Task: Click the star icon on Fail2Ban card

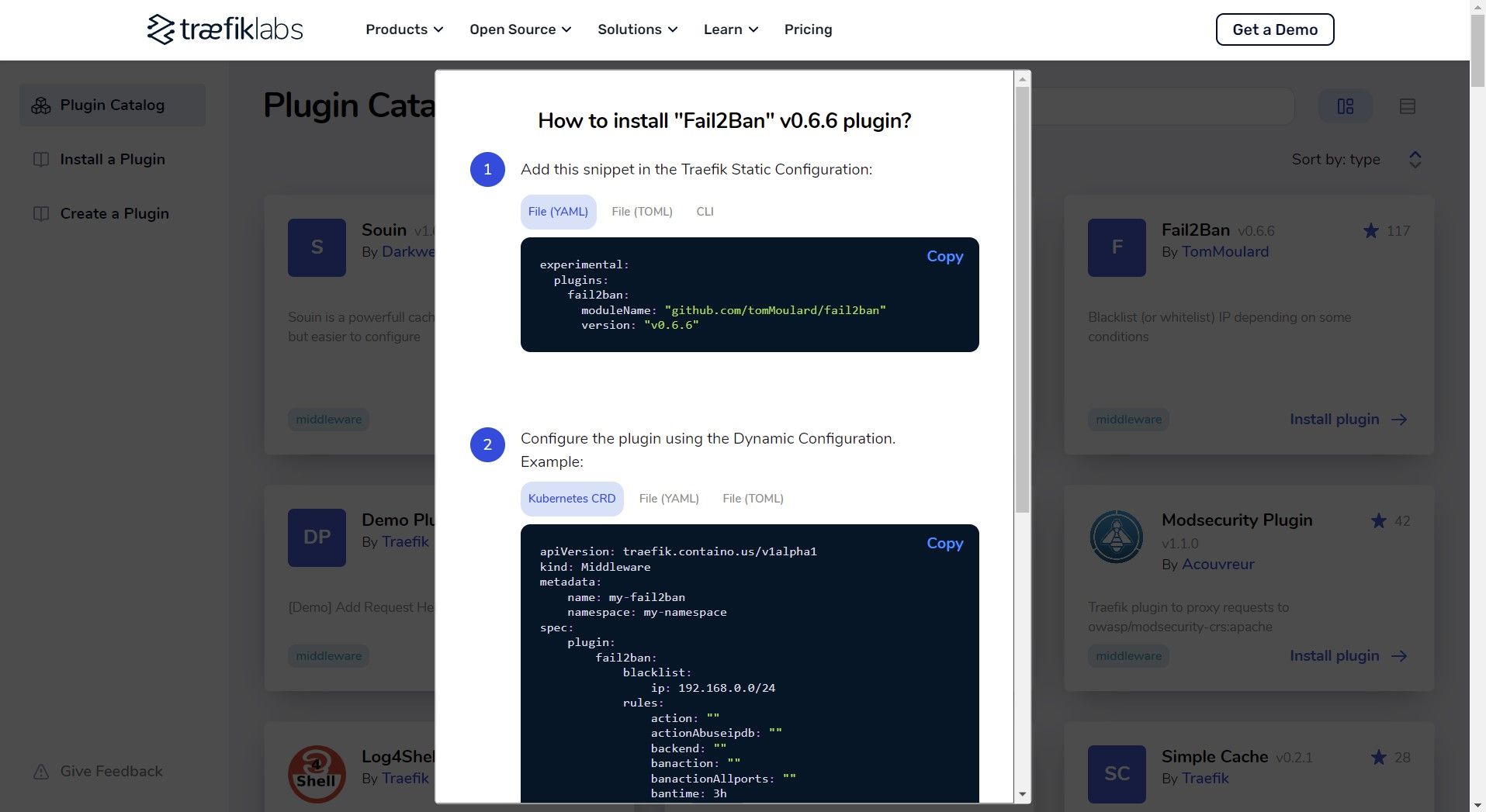Action: 1371,231
